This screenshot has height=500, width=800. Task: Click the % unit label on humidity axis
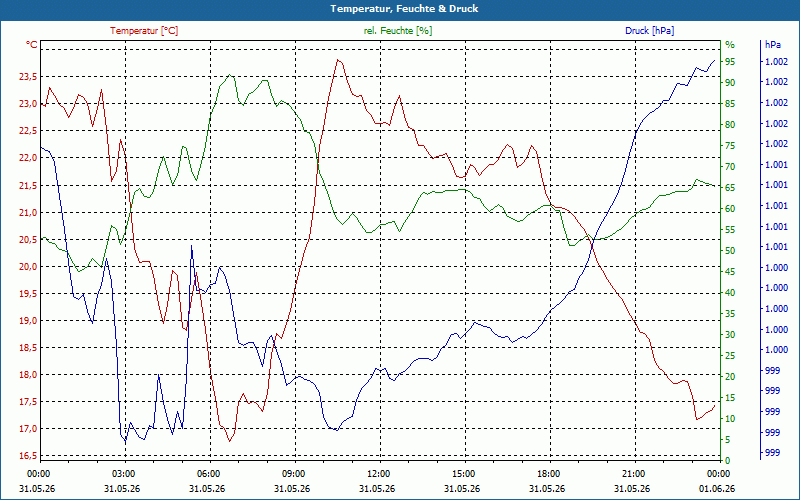click(730, 45)
